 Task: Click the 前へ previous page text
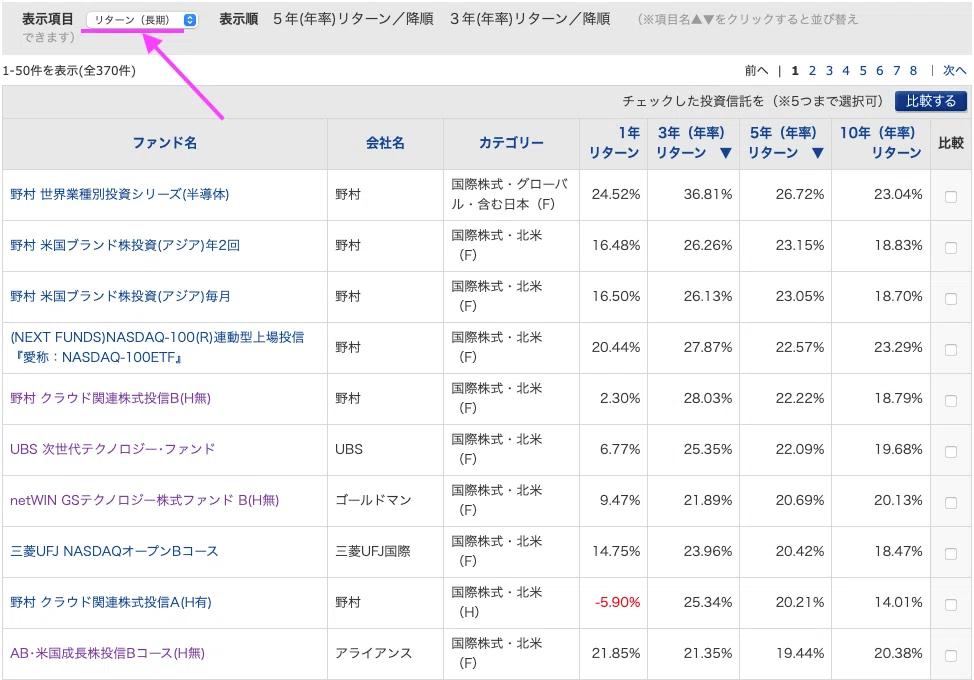(x=756, y=71)
